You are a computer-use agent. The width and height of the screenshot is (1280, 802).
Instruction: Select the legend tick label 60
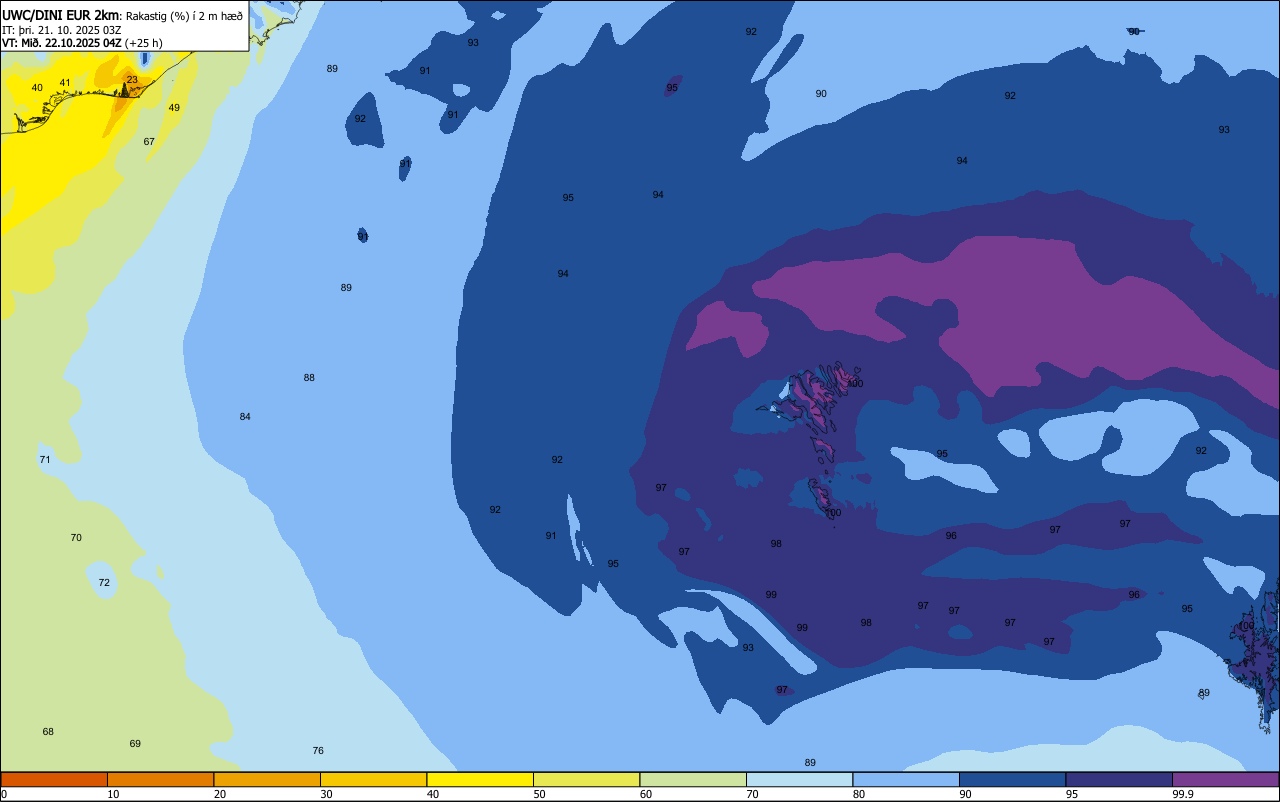tap(646, 794)
